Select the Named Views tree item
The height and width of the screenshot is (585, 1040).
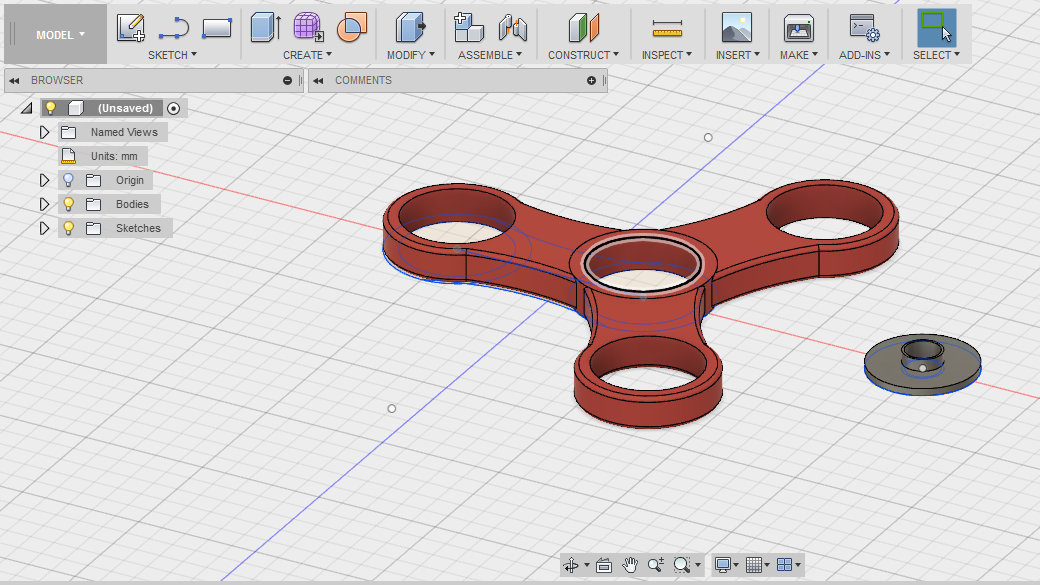click(x=124, y=132)
